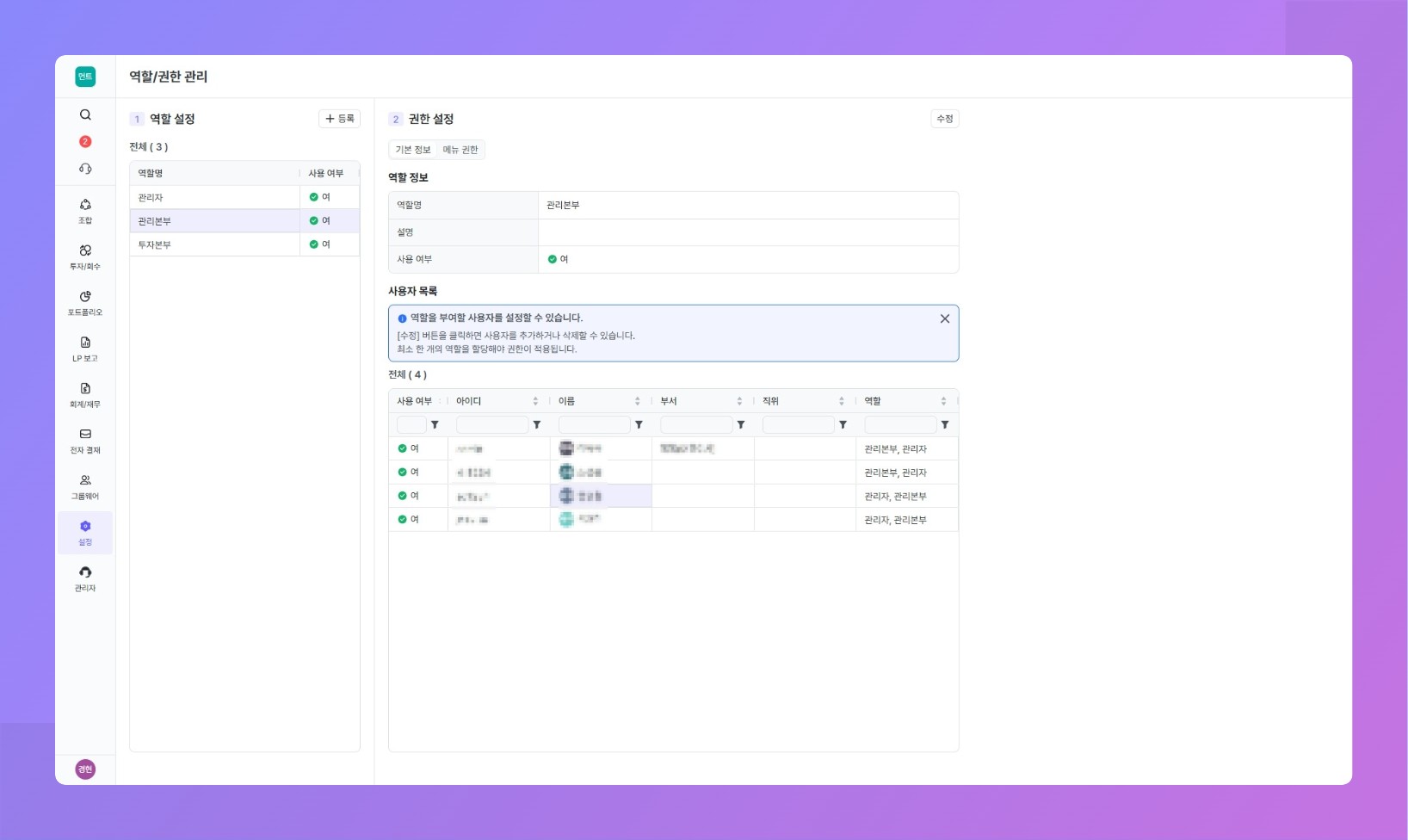
Task: Open the search icon in the sidebar
Action: (x=85, y=114)
